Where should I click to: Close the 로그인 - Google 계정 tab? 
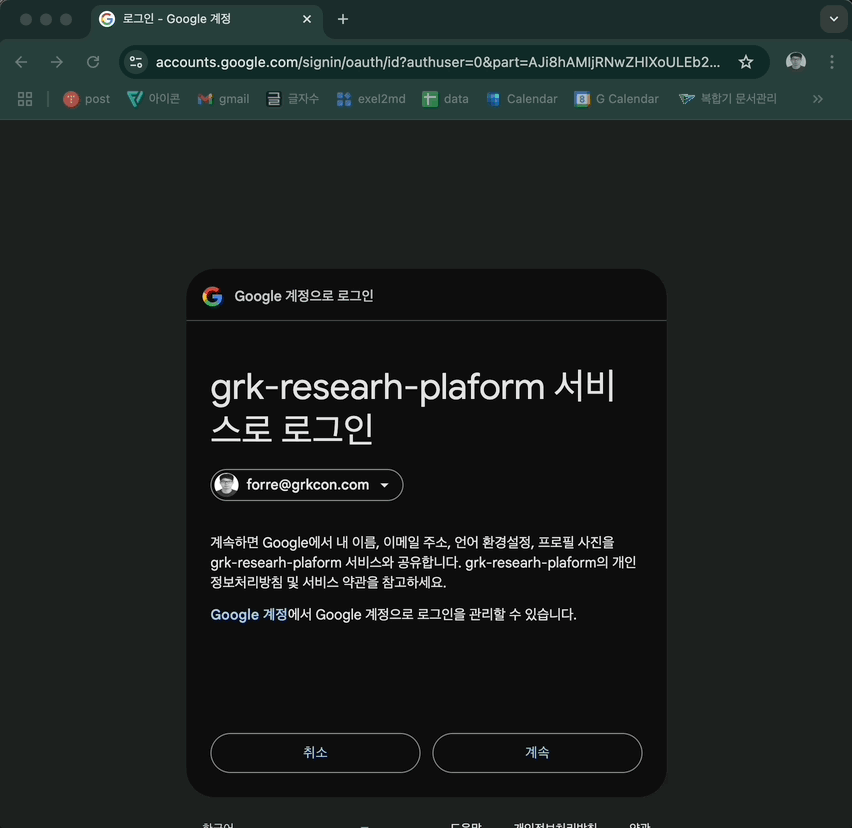coord(307,19)
